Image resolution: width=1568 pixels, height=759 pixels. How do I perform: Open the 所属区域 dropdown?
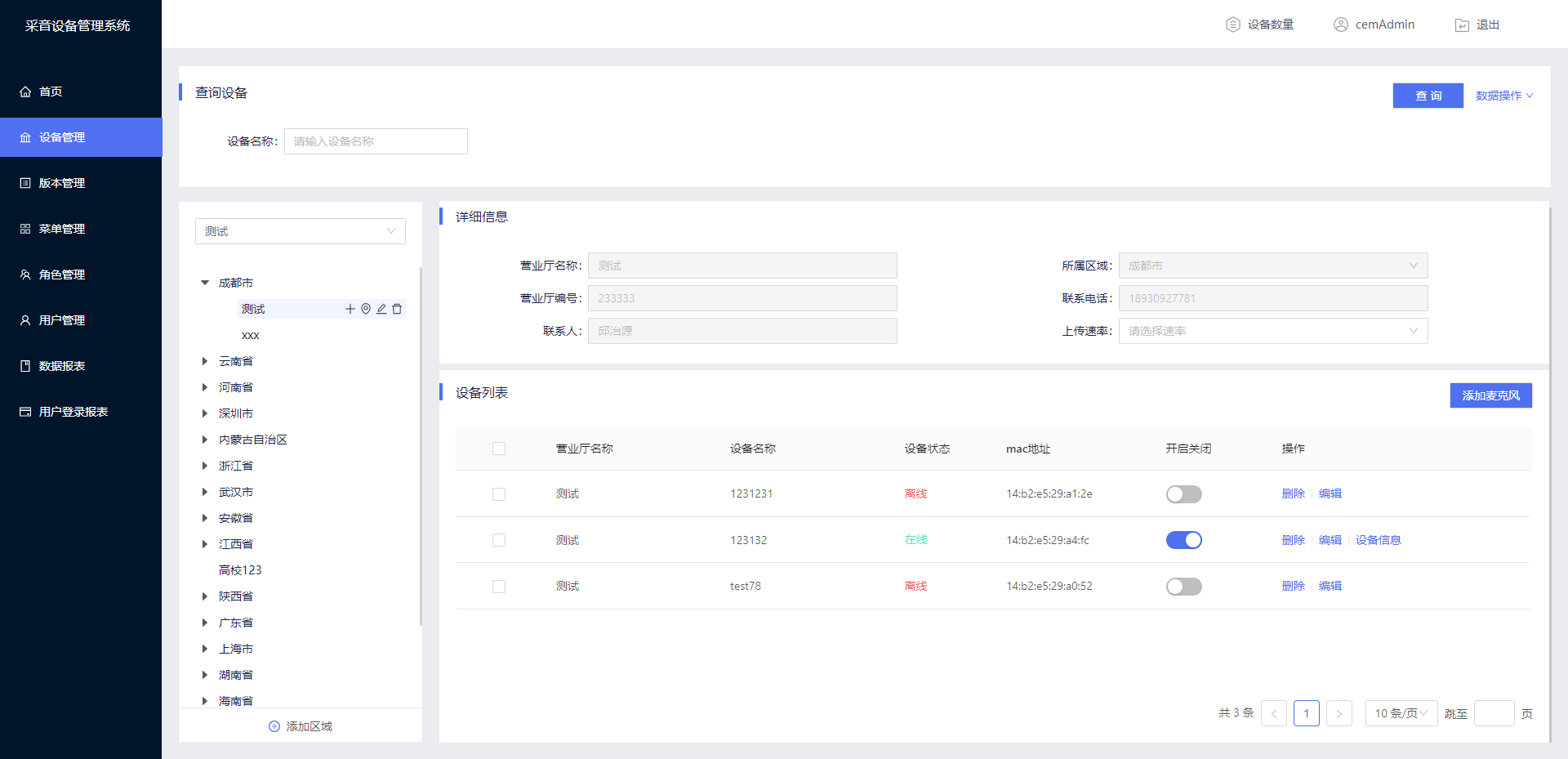(x=1273, y=266)
